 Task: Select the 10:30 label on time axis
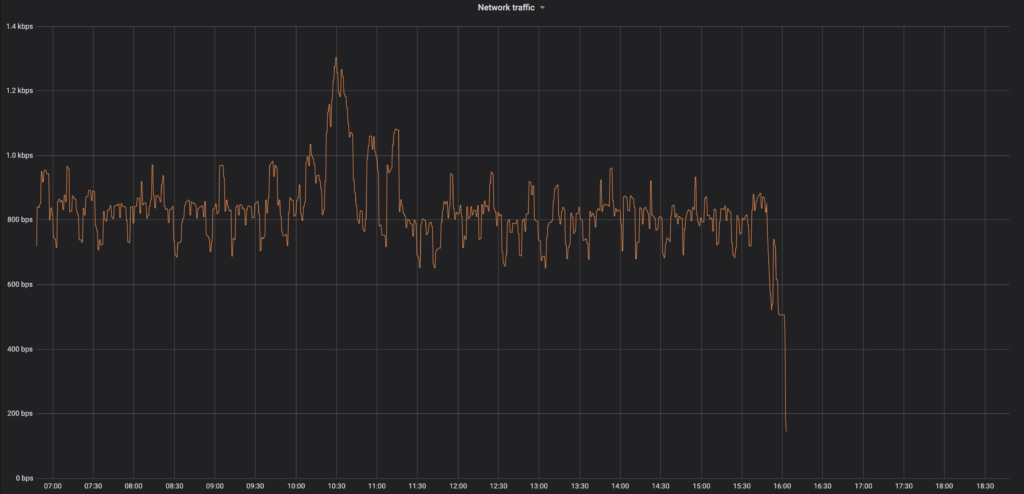336,486
